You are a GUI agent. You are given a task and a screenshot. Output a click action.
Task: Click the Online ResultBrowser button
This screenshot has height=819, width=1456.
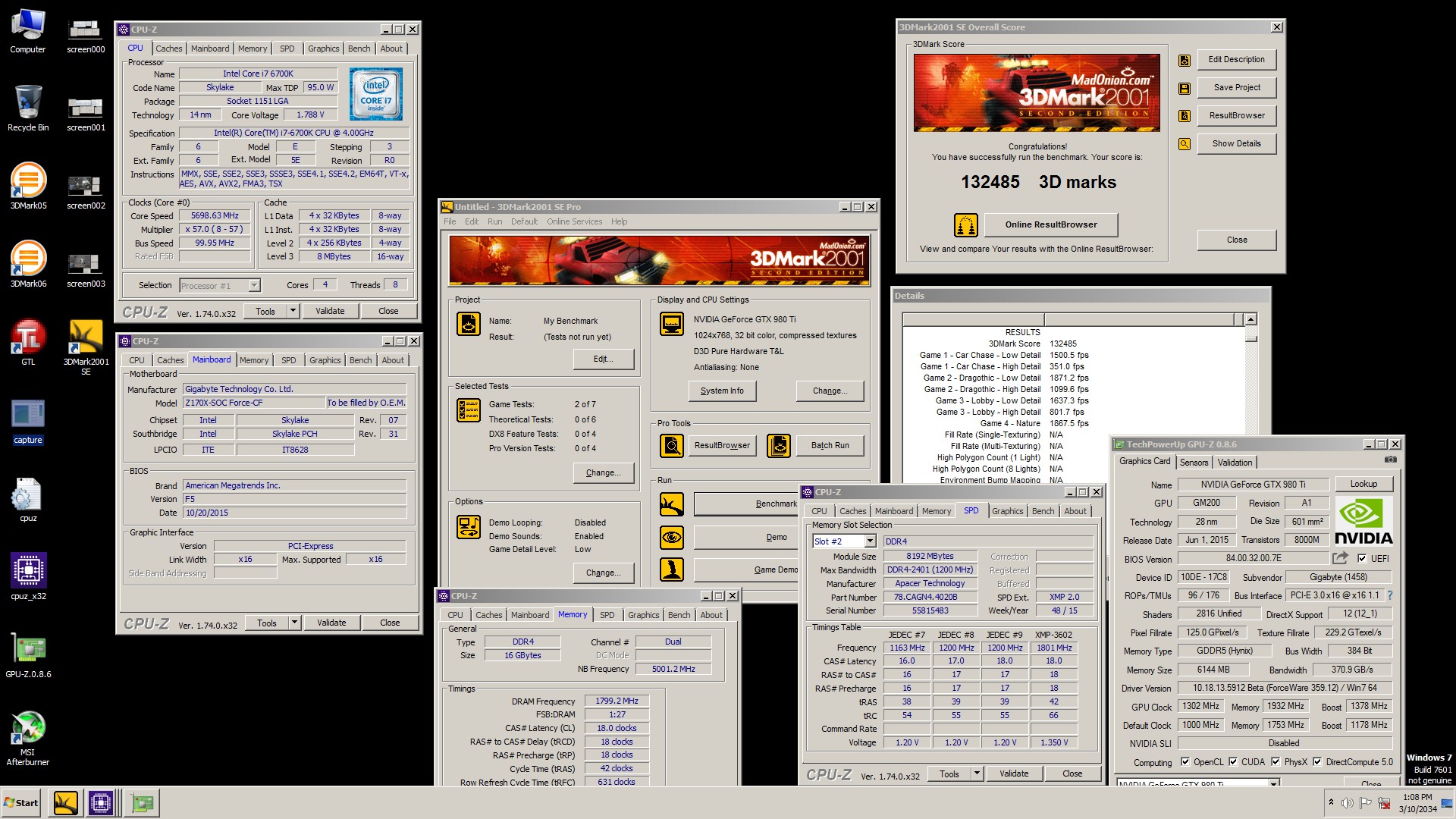pos(1050,224)
